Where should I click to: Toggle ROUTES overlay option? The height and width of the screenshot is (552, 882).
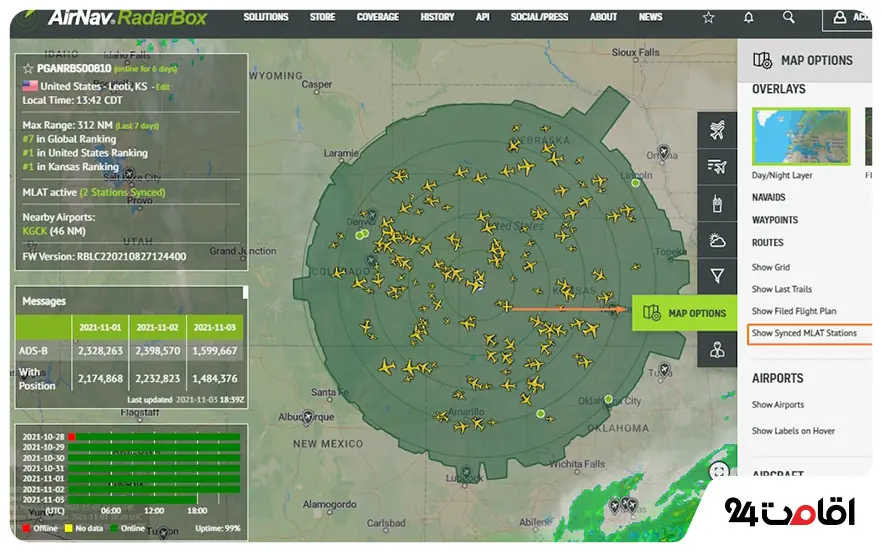[x=767, y=243]
